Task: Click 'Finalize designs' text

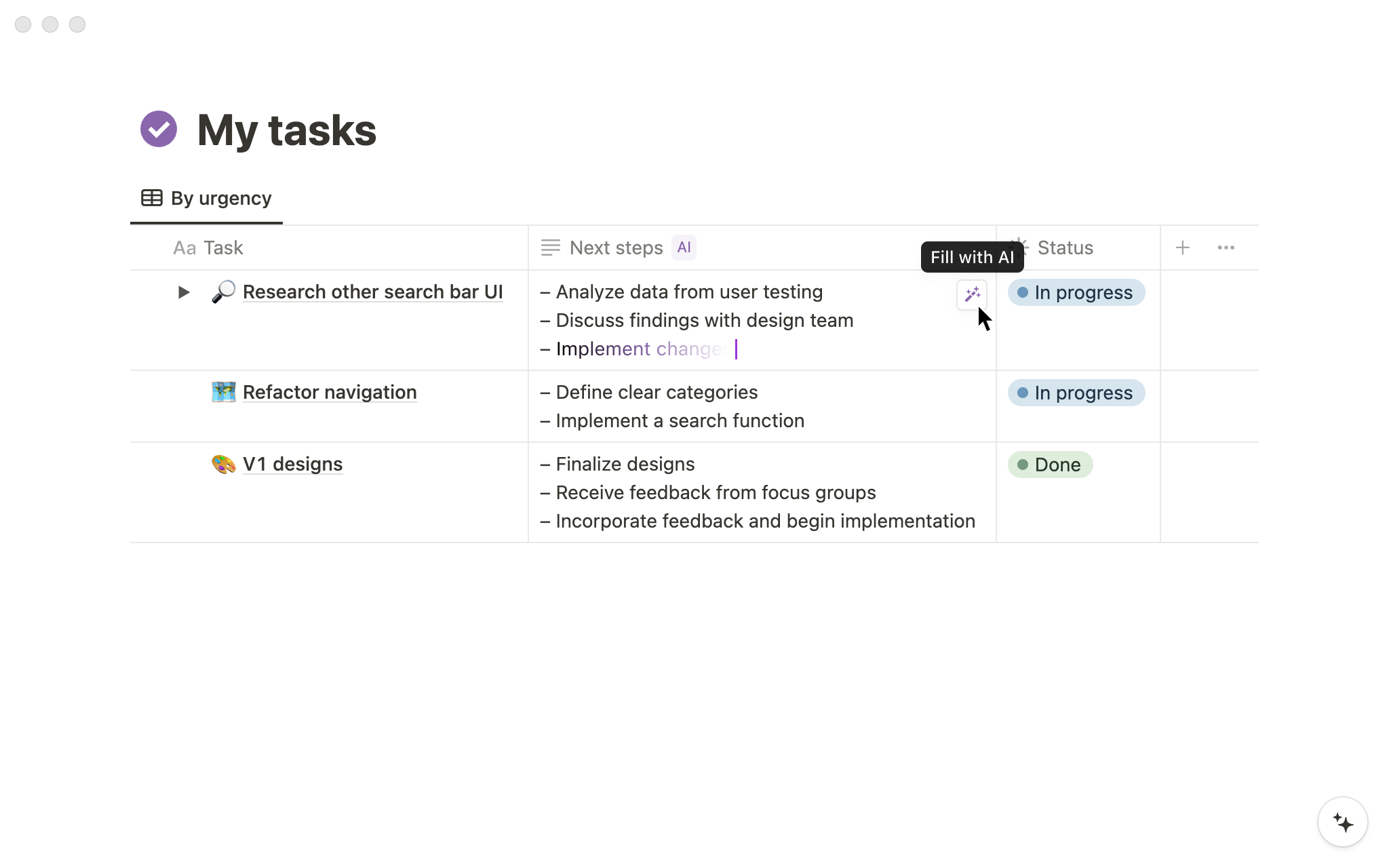Action: (625, 464)
